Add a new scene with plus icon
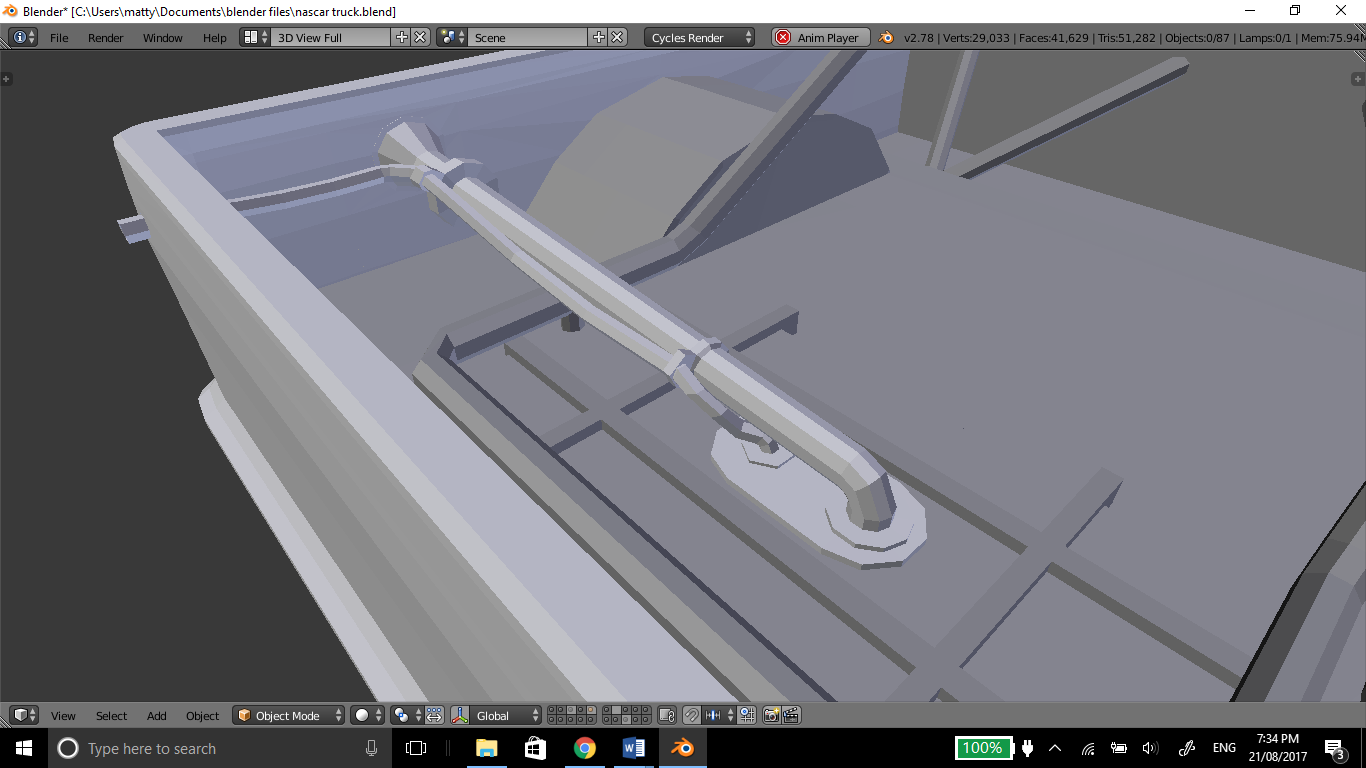Viewport: 1366px width, 768px height. coord(599,37)
